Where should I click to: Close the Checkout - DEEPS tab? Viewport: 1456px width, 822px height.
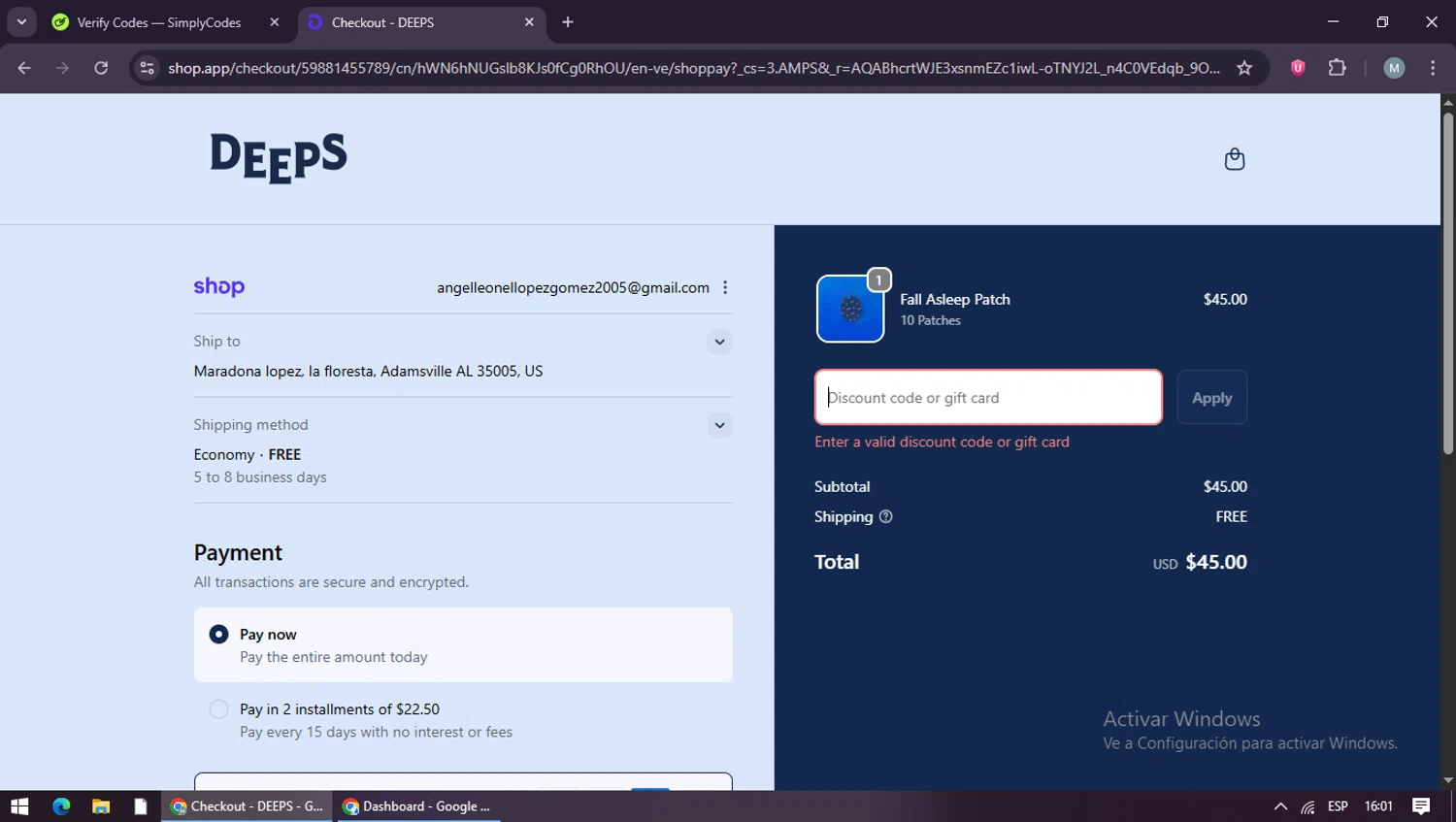tap(529, 22)
